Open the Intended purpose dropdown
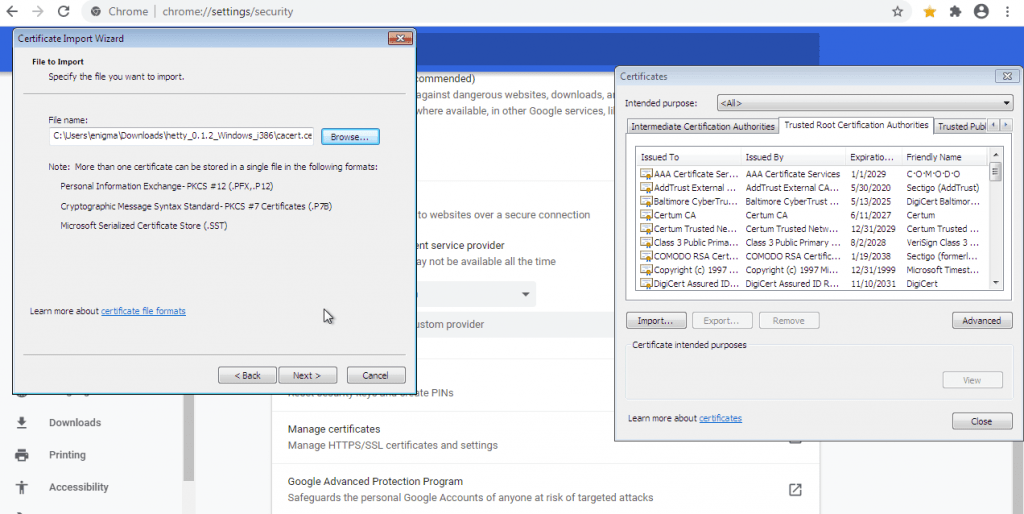The image size is (1024, 514). 865,103
